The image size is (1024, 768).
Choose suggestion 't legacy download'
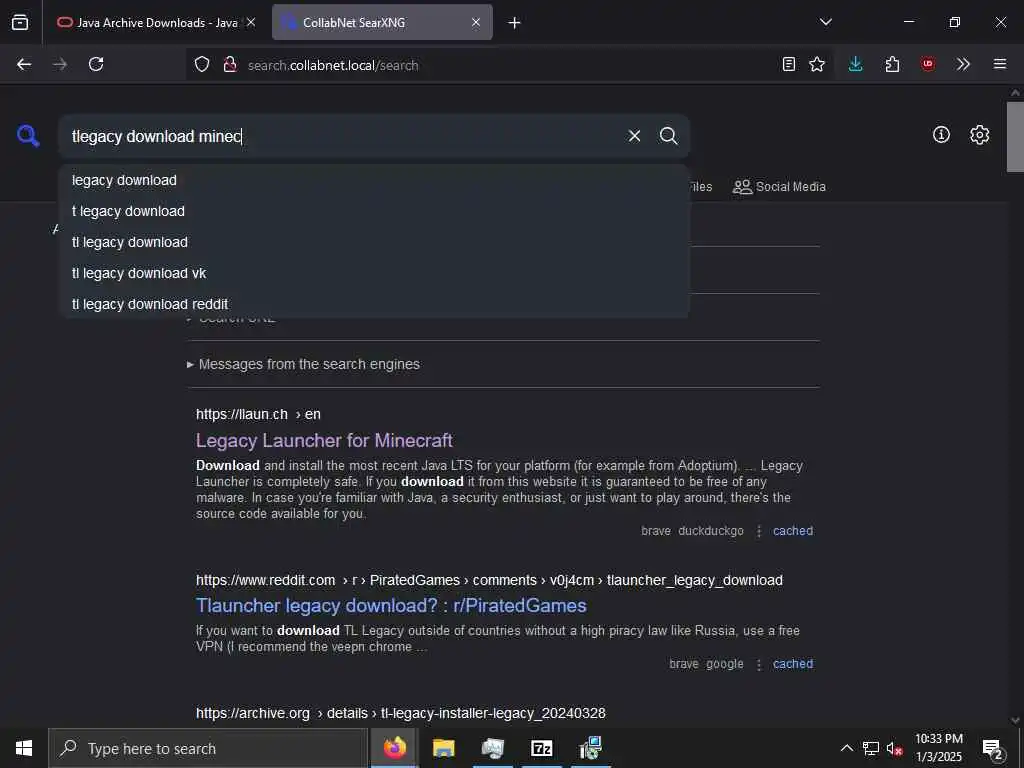374,211
